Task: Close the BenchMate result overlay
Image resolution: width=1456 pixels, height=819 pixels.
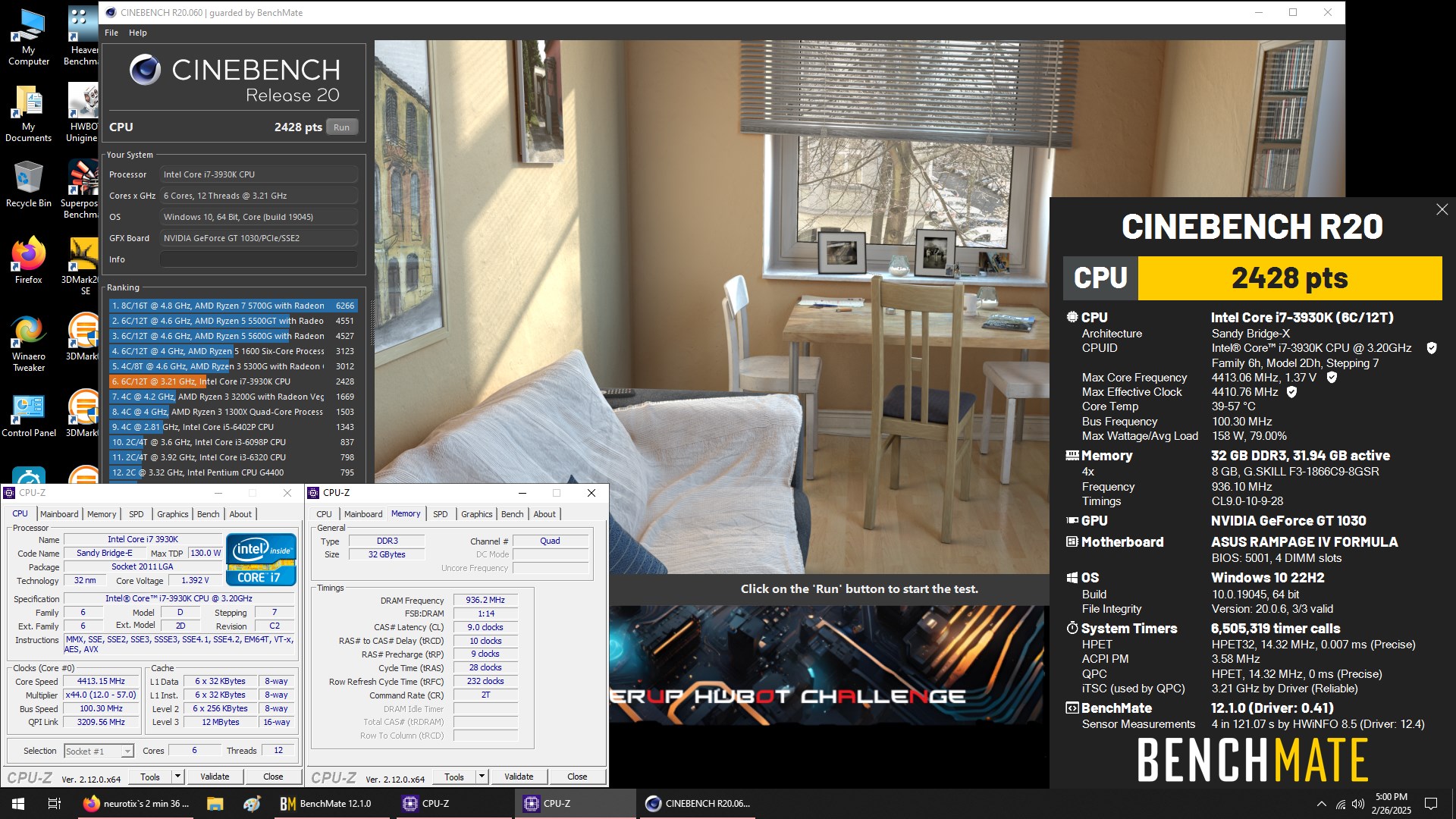Action: click(x=1442, y=209)
